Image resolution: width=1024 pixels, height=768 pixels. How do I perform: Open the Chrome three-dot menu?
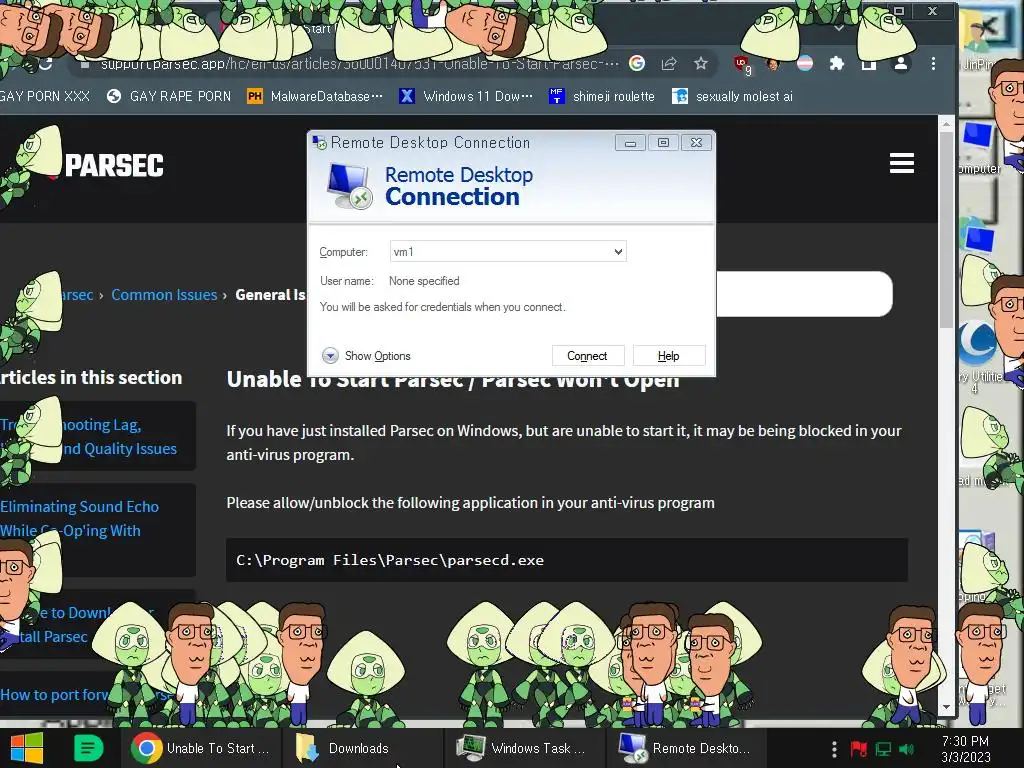(933, 63)
